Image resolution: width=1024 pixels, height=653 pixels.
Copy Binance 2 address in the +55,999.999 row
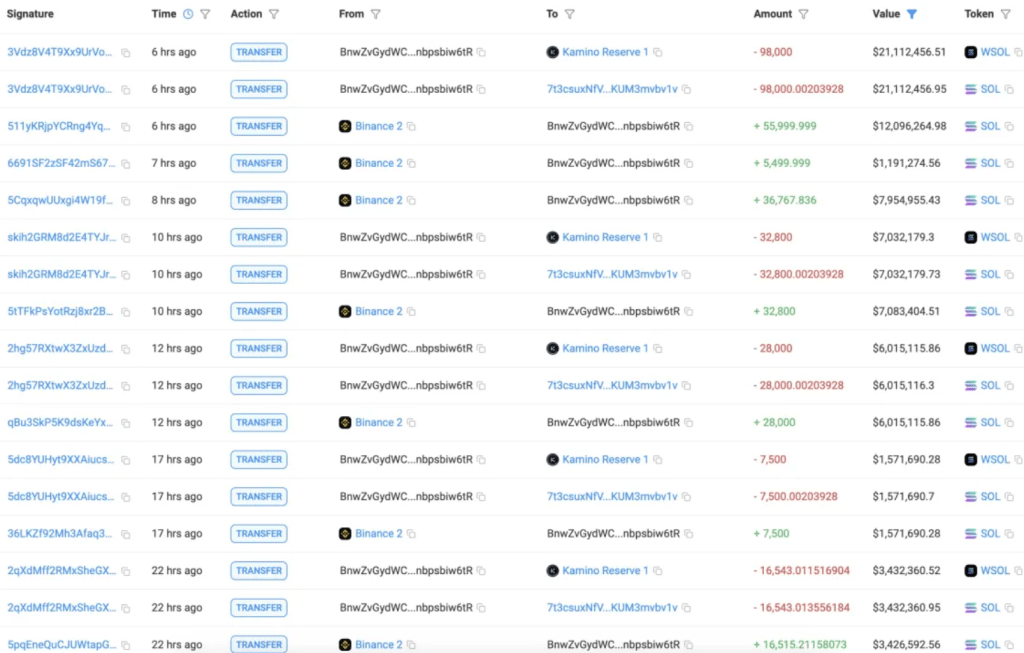click(411, 127)
